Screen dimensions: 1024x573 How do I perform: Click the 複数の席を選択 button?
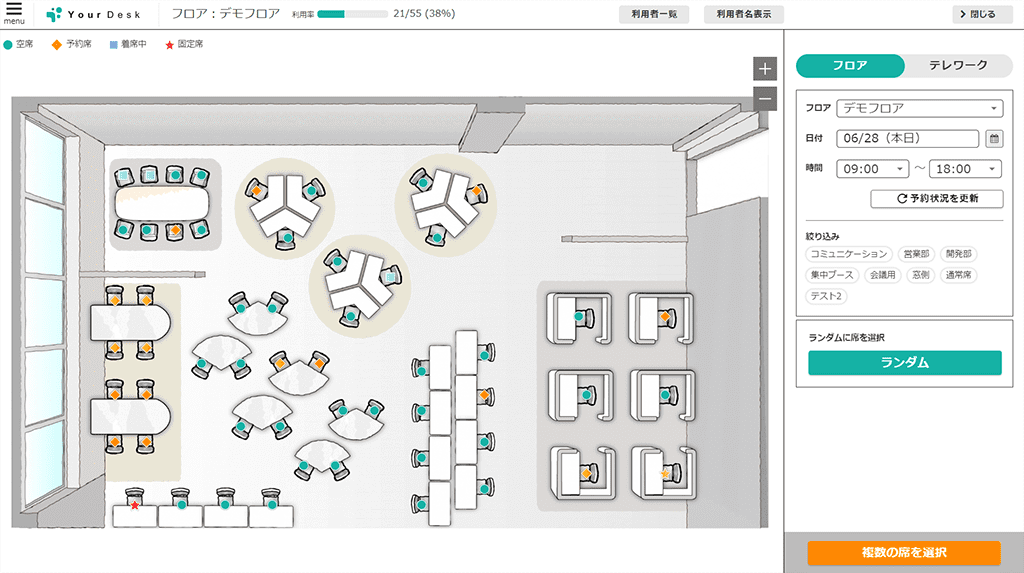pos(903,553)
